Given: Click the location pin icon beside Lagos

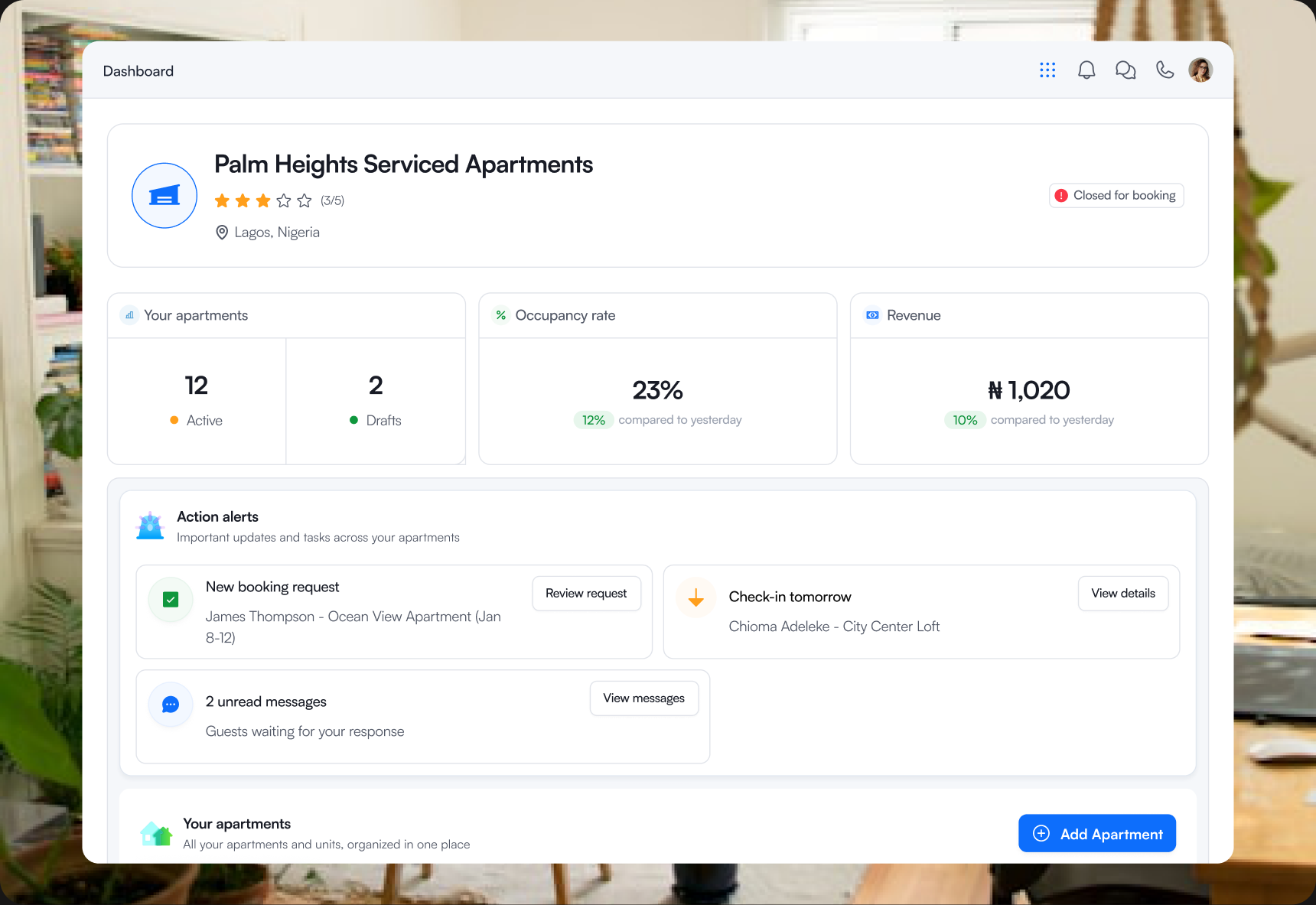Looking at the screenshot, I should (222, 233).
